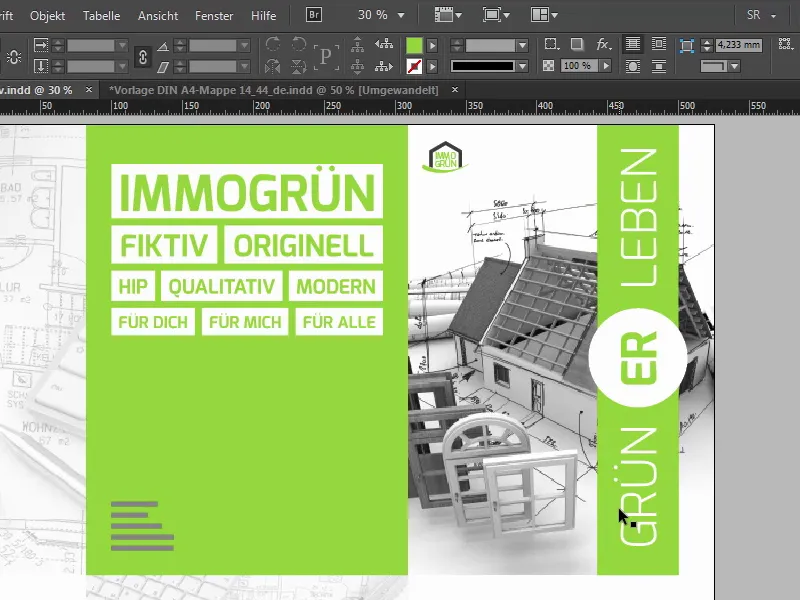The width and height of the screenshot is (800, 600).
Task: Expand the rotation angle dropdown
Action: click(244, 45)
